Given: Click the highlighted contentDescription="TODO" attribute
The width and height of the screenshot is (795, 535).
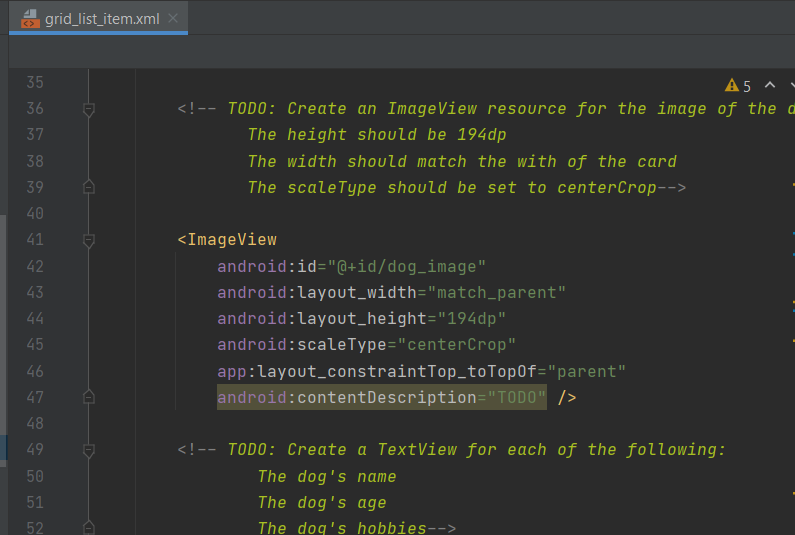Looking at the screenshot, I should (382, 397).
